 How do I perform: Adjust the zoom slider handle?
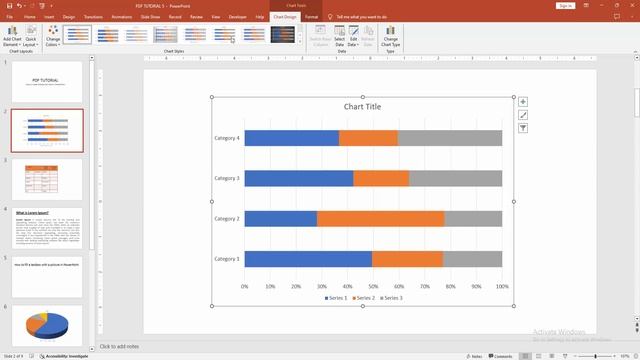596,356
